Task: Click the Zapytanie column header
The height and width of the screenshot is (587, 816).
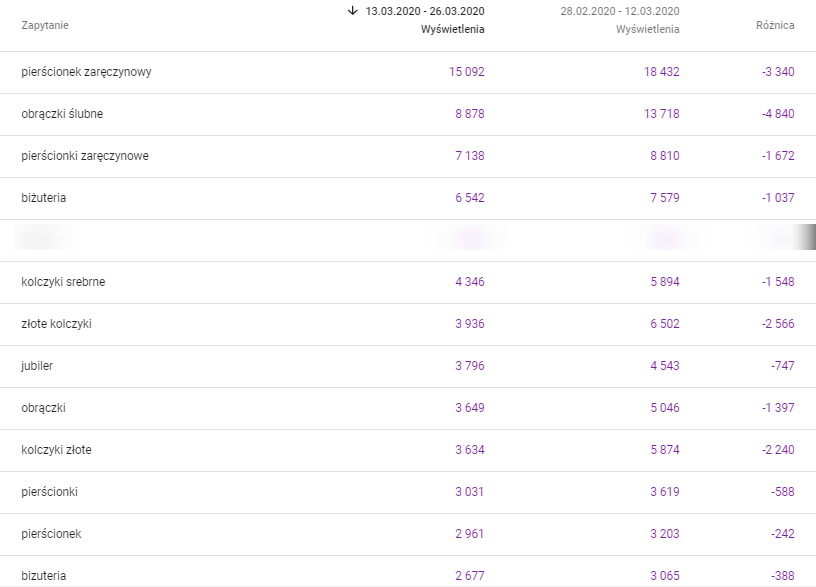Action: pos(45,25)
